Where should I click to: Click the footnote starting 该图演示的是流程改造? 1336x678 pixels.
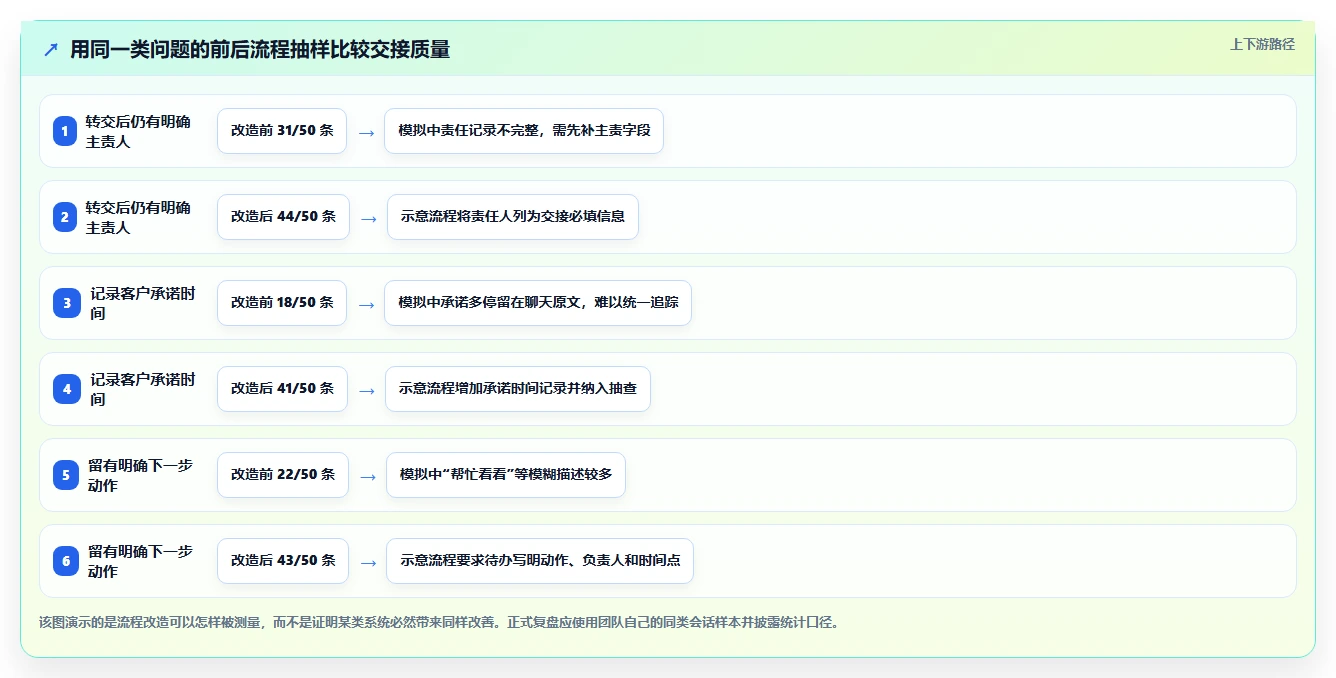point(440,622)
